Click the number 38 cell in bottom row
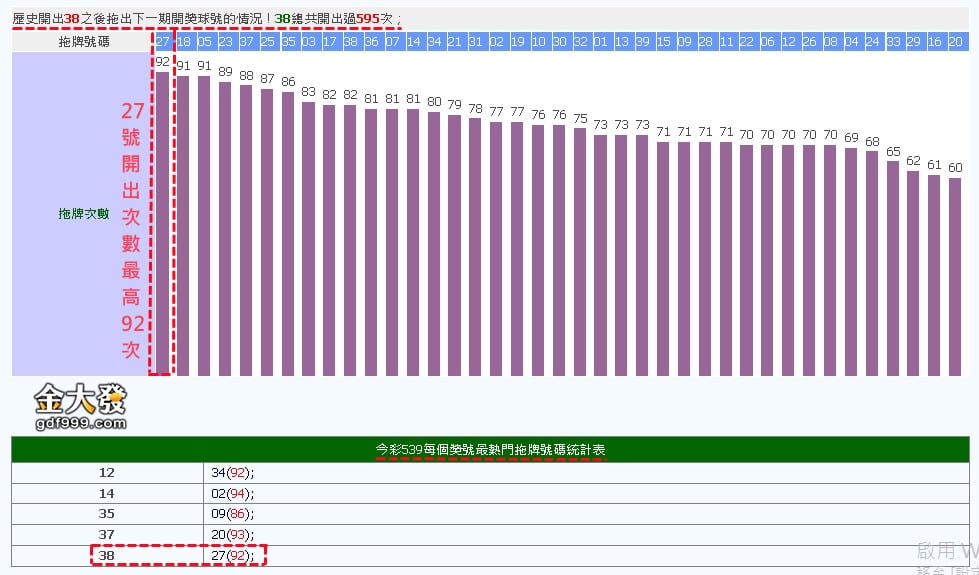This screenshot has height=575, width=979. tap(107, 555)
